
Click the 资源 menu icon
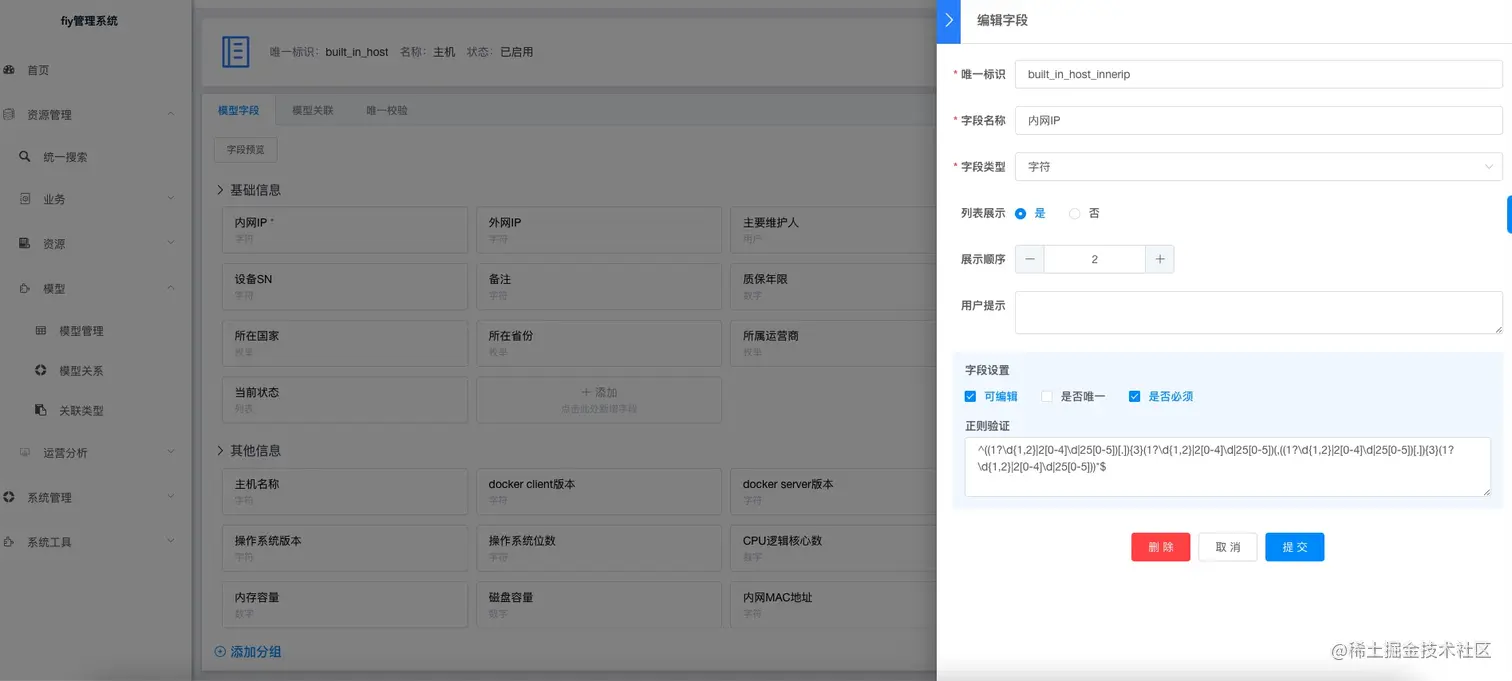click(x=25, y=243)
